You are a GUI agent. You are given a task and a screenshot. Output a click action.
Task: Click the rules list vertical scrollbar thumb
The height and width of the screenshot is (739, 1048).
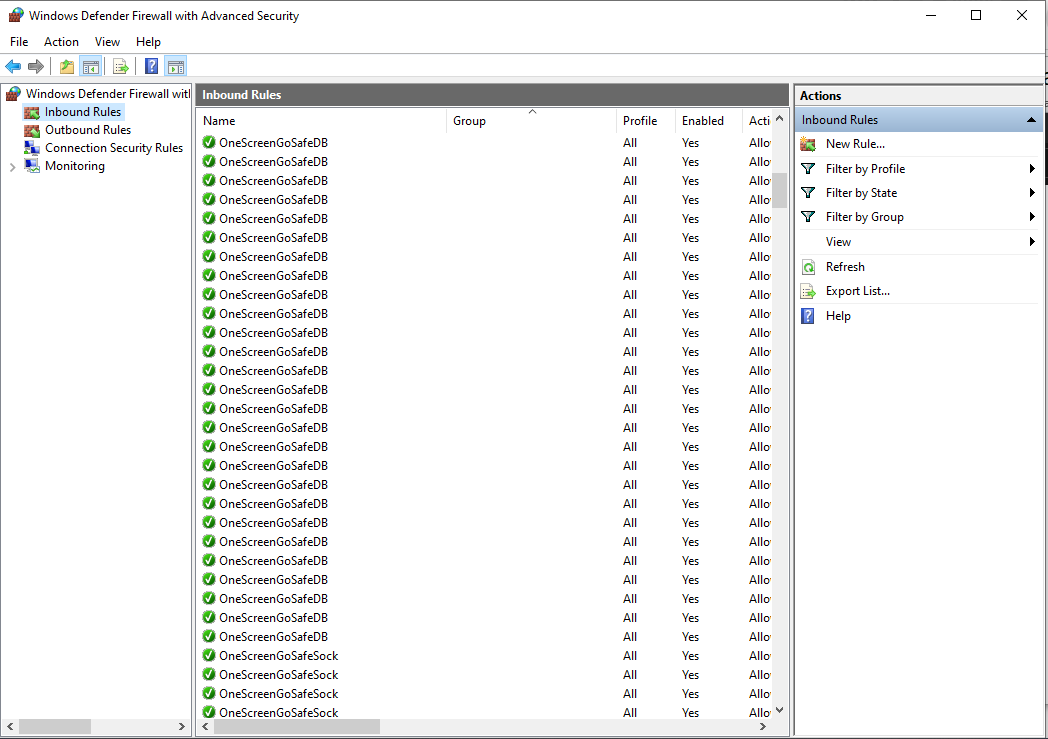point(779,190)
